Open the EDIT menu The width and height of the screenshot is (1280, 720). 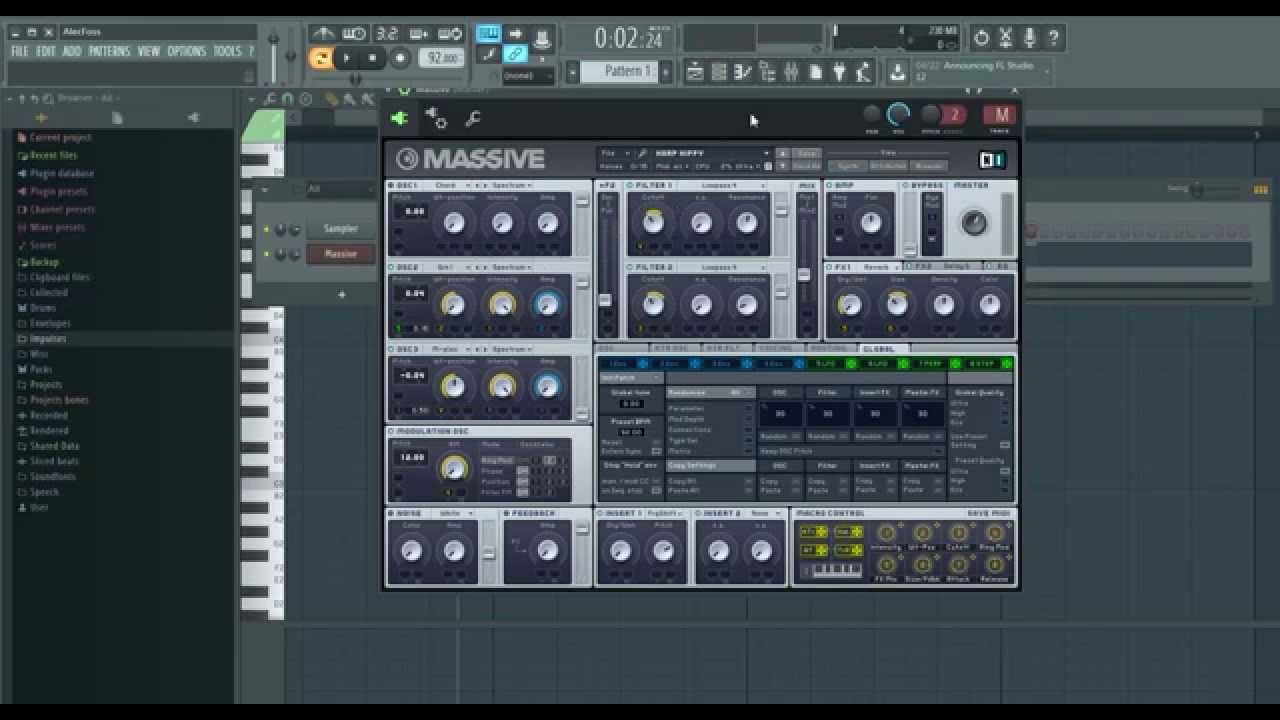point(45,51)
